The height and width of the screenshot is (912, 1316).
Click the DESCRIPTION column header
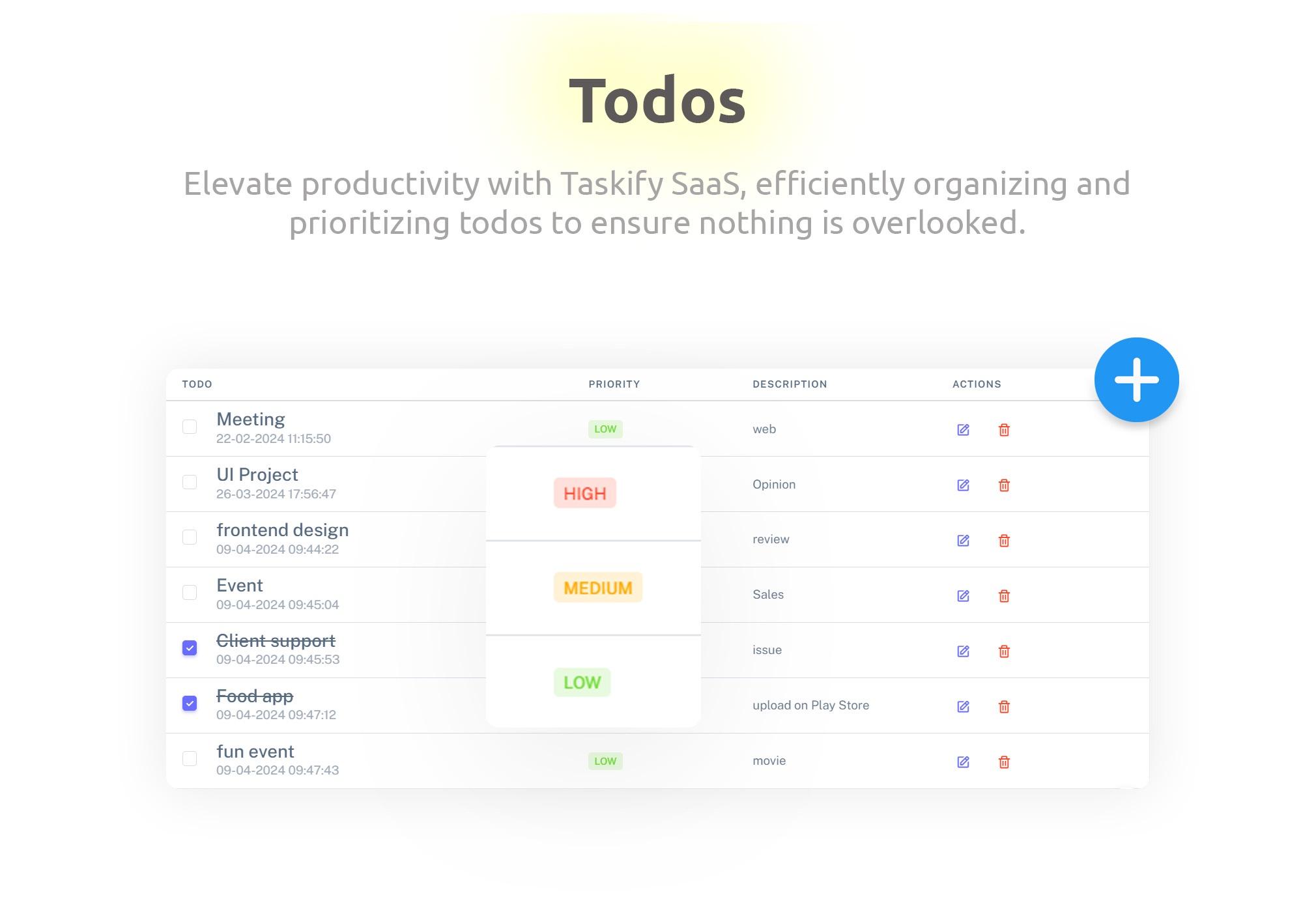(790, 384)
